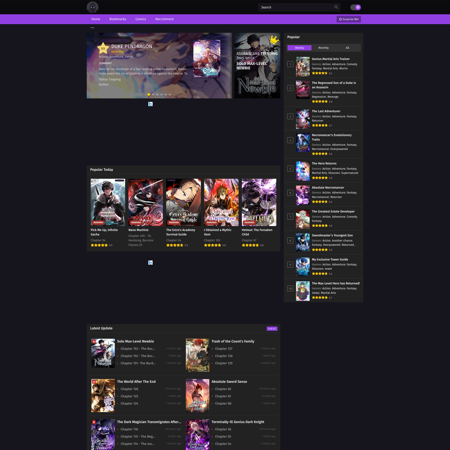Viewport: 450px width, 450px height.
Task: Open the Comics menu item
Action: point(141,19)
